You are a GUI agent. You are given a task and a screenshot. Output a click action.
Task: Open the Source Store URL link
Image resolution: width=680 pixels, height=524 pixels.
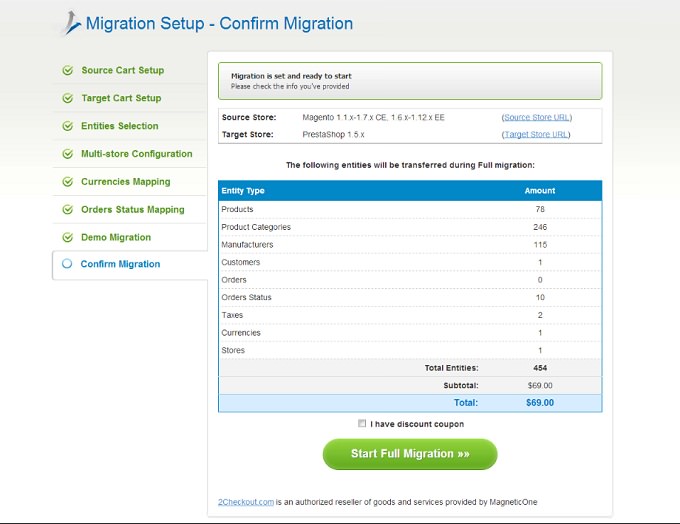(x=537, y=118)
